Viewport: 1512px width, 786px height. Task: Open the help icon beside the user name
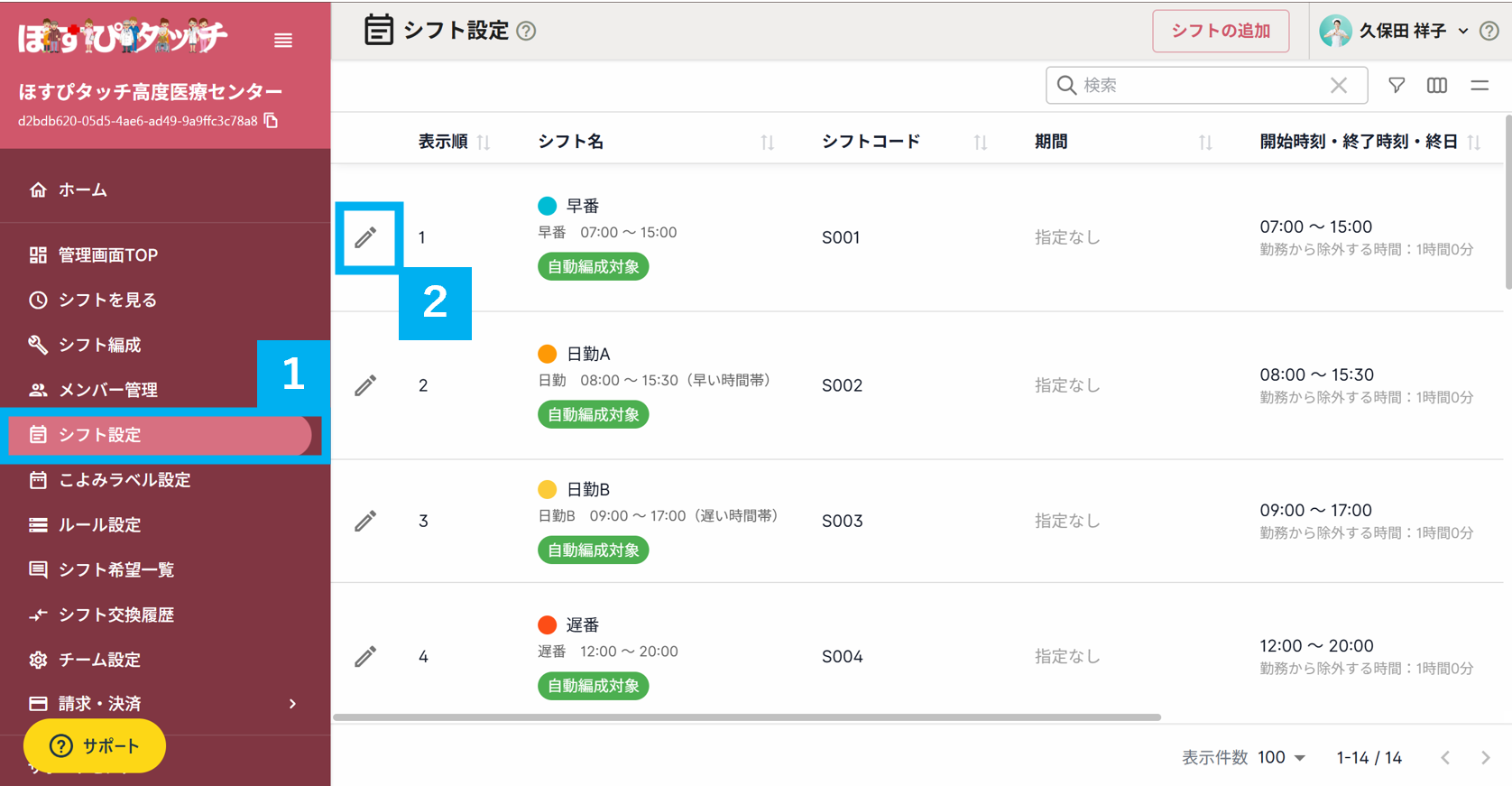click(x=1489, y=31)
